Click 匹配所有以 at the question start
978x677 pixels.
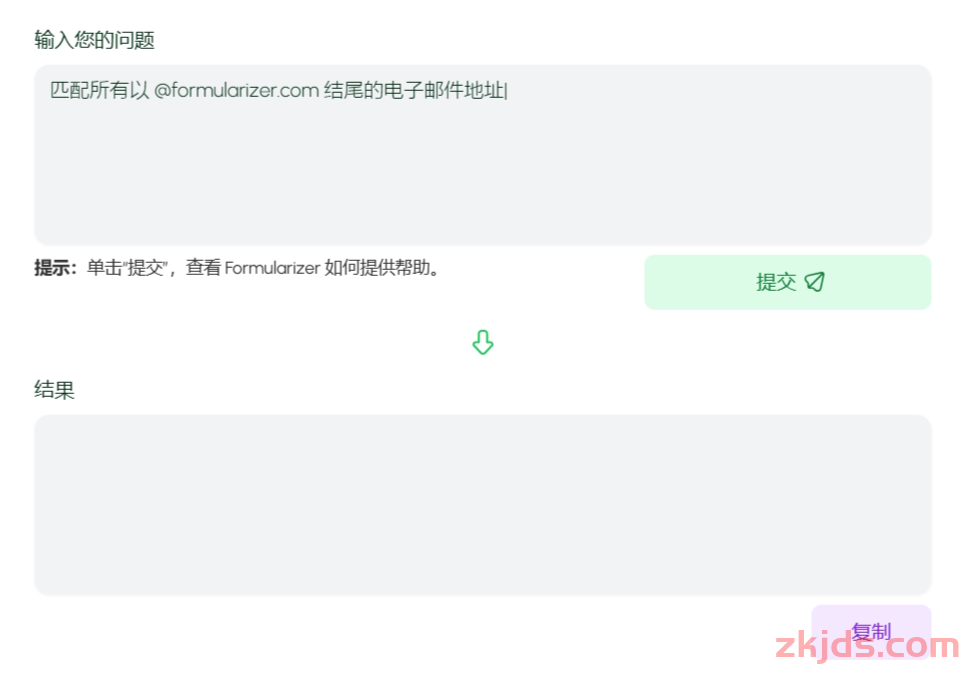(x=100, y=90)
